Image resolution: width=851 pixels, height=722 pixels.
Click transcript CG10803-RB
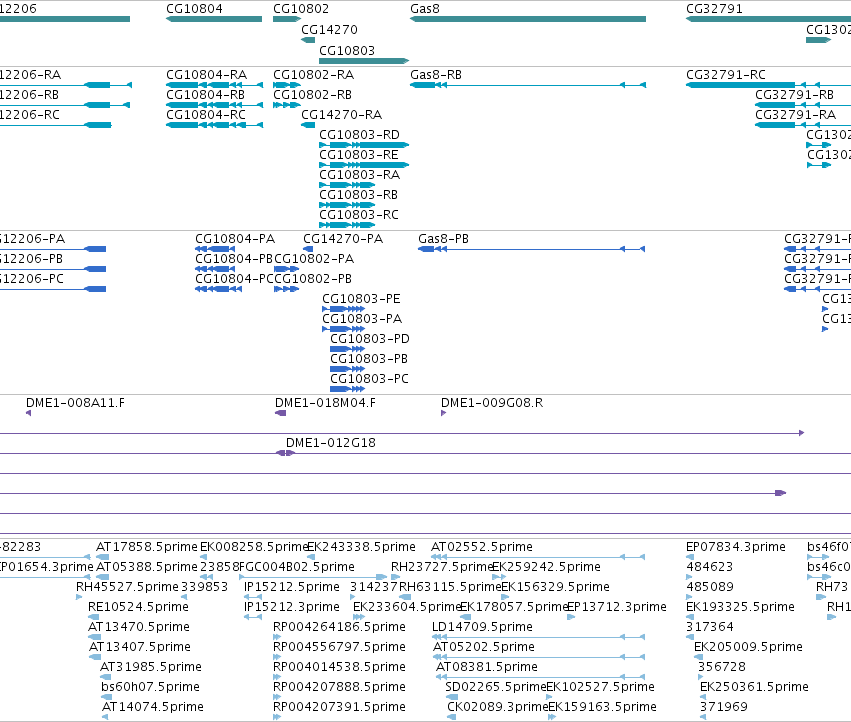pos(347,205)
